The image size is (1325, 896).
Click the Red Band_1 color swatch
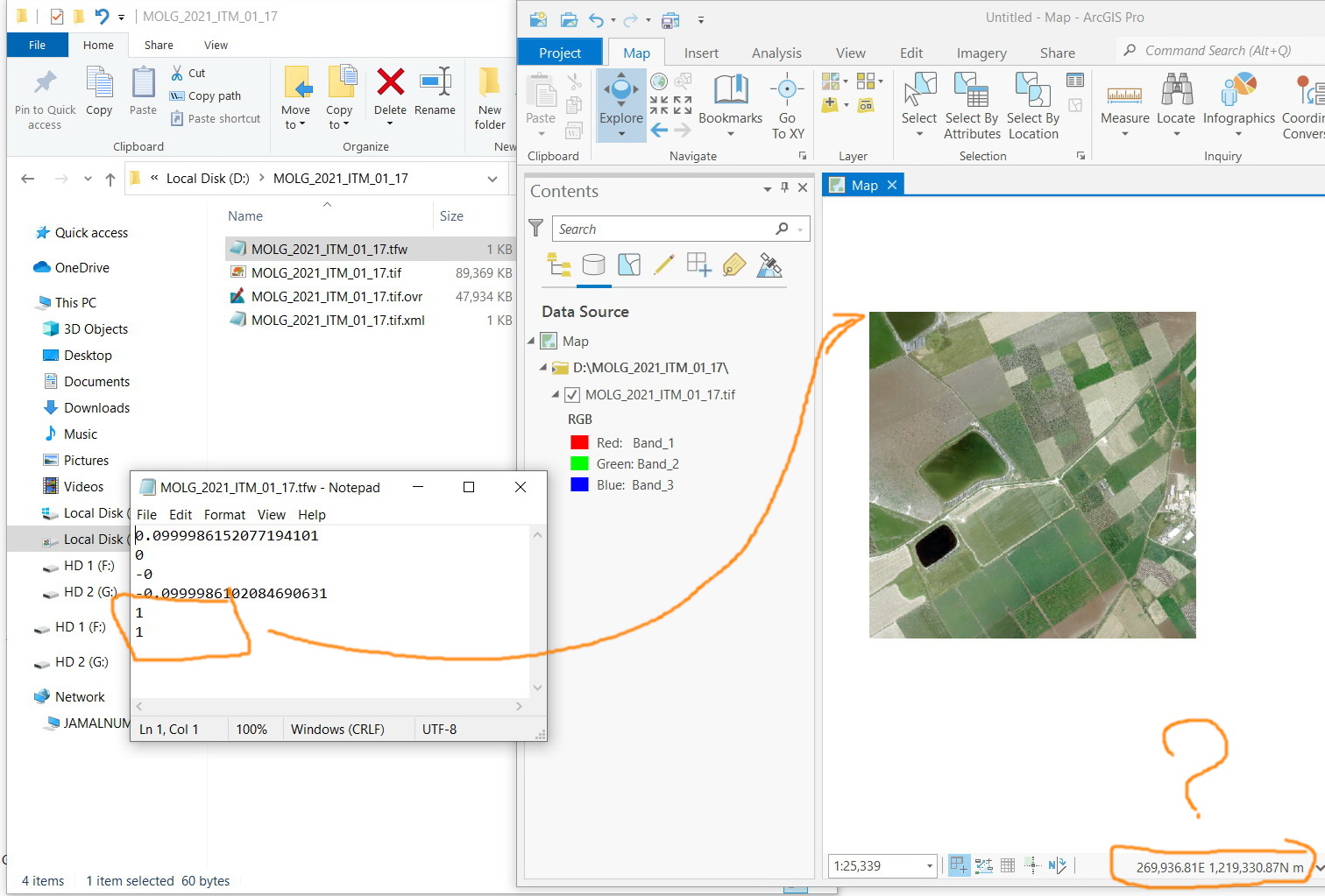[x=579, y=443]
